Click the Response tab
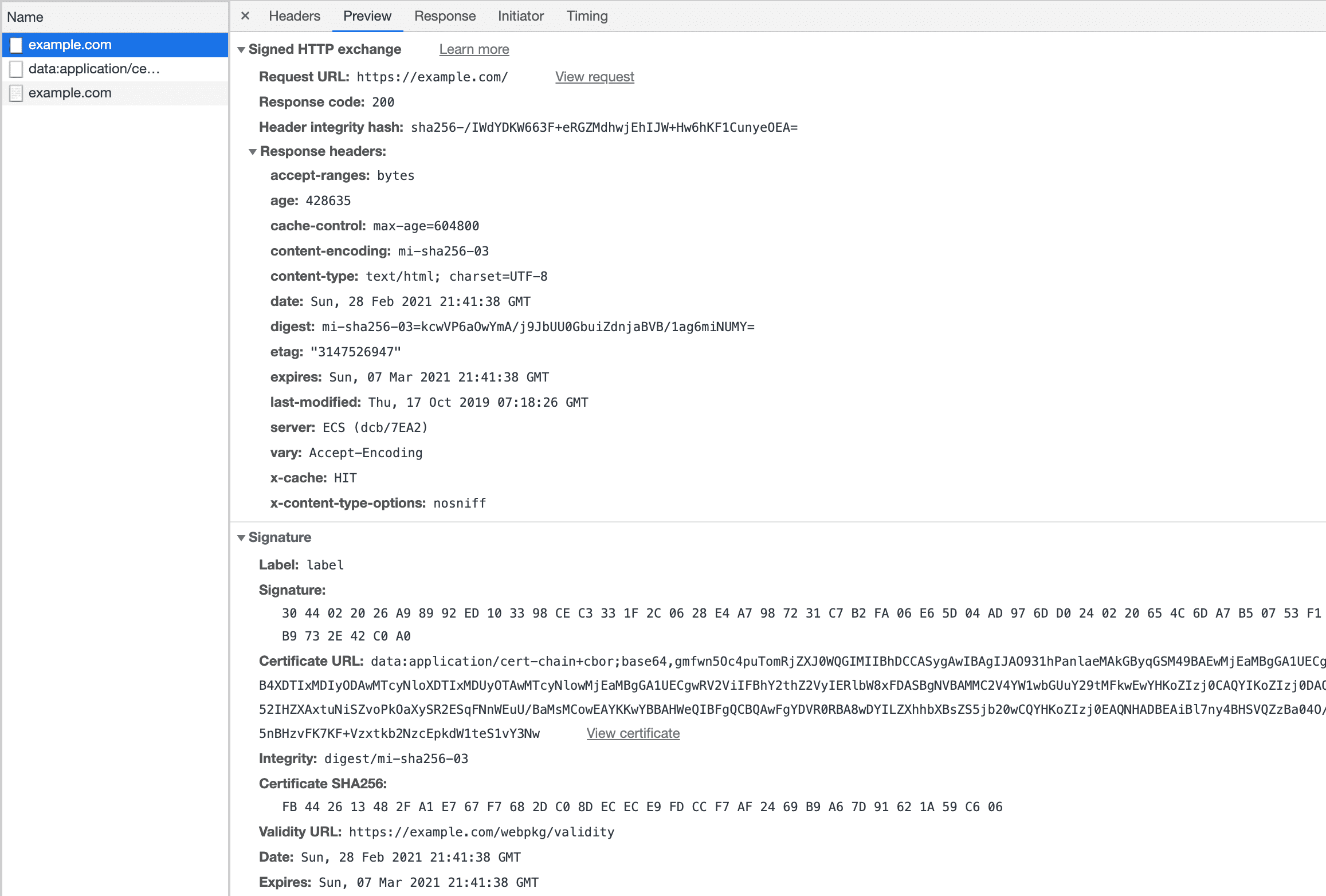The image size is (1326, 896). click(443, 16)
